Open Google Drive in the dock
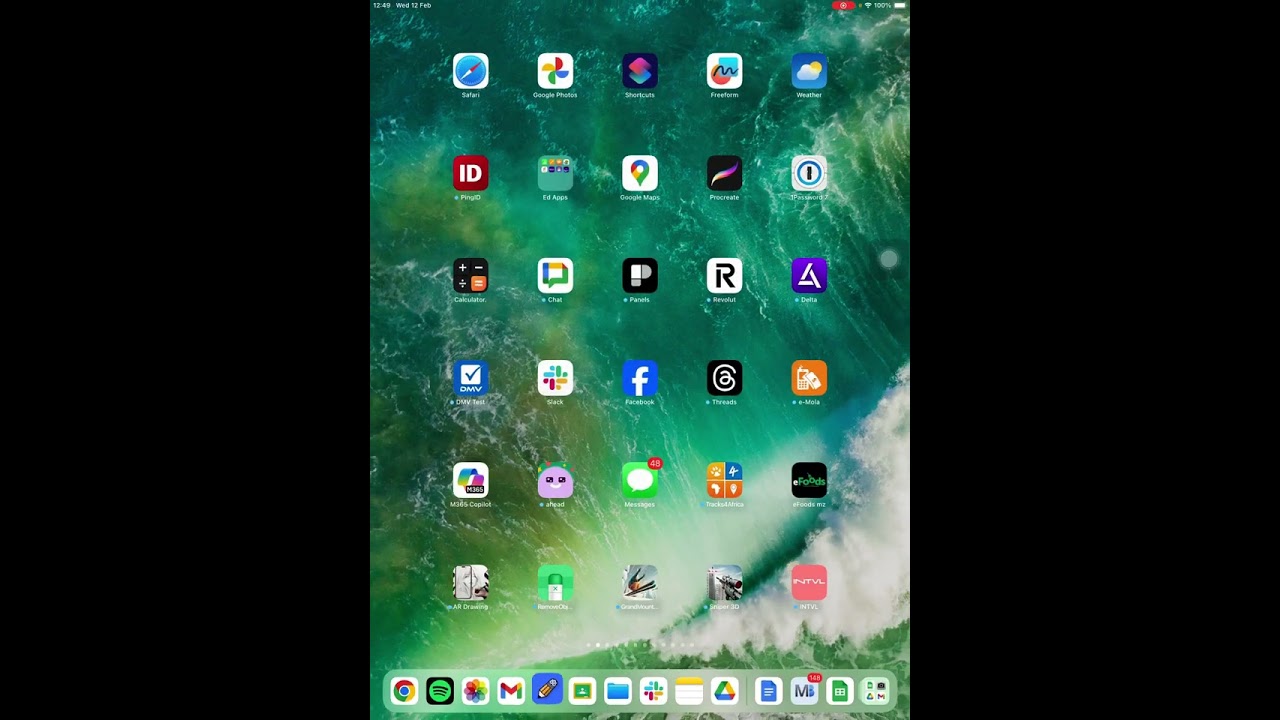 click(725, 691)
